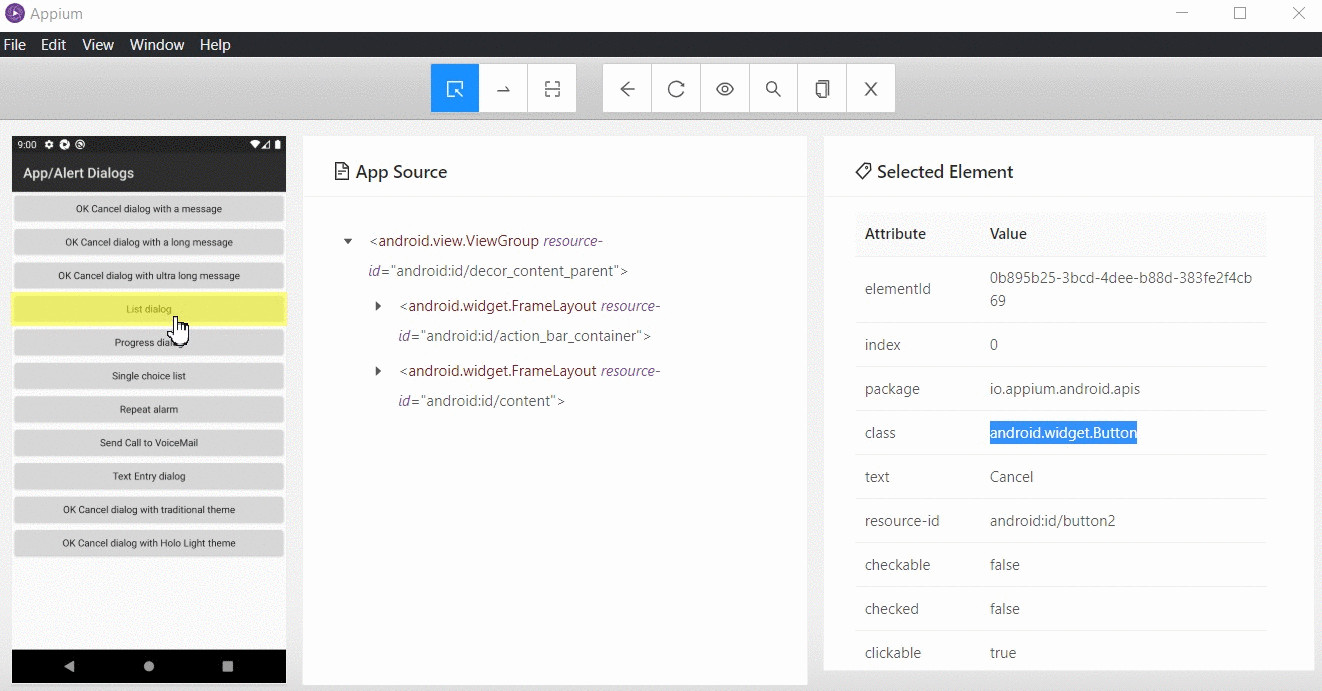Screen dimensions: 1322x691
Task: Open the Help menu
Action: (x=215, y=45)
